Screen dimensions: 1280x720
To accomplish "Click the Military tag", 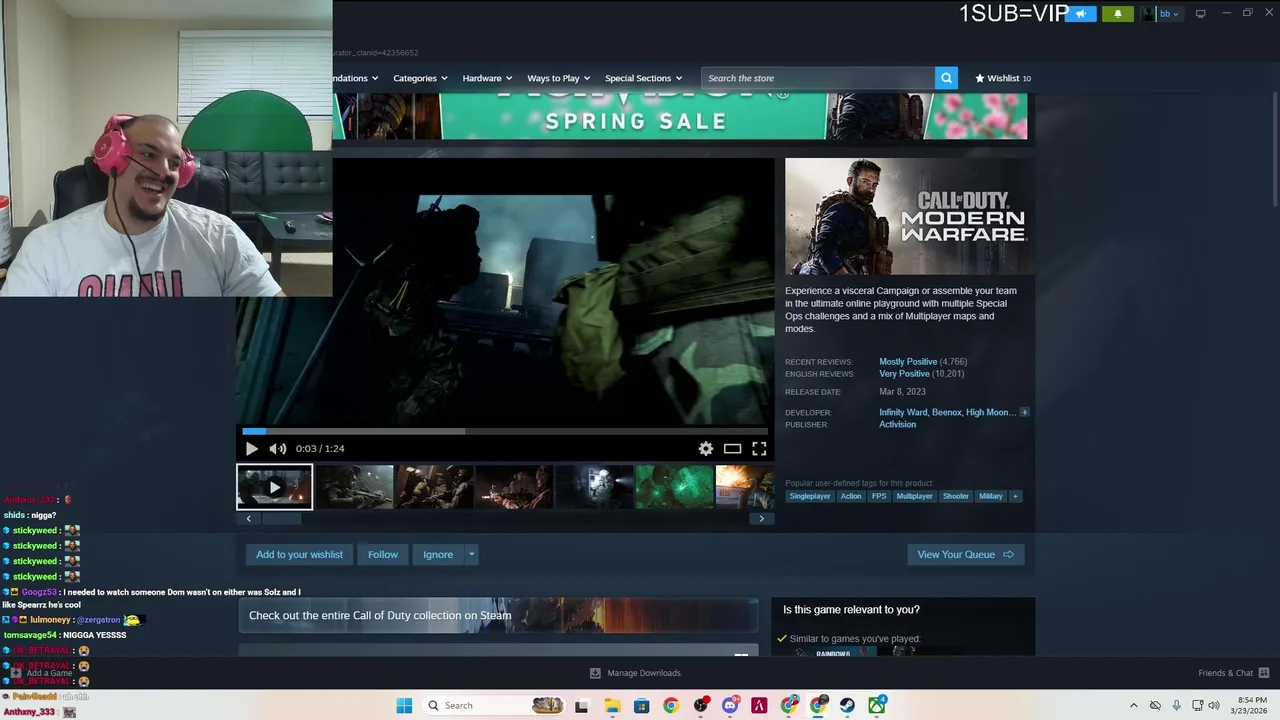I will pyautogui.click(x=991, y=496).
